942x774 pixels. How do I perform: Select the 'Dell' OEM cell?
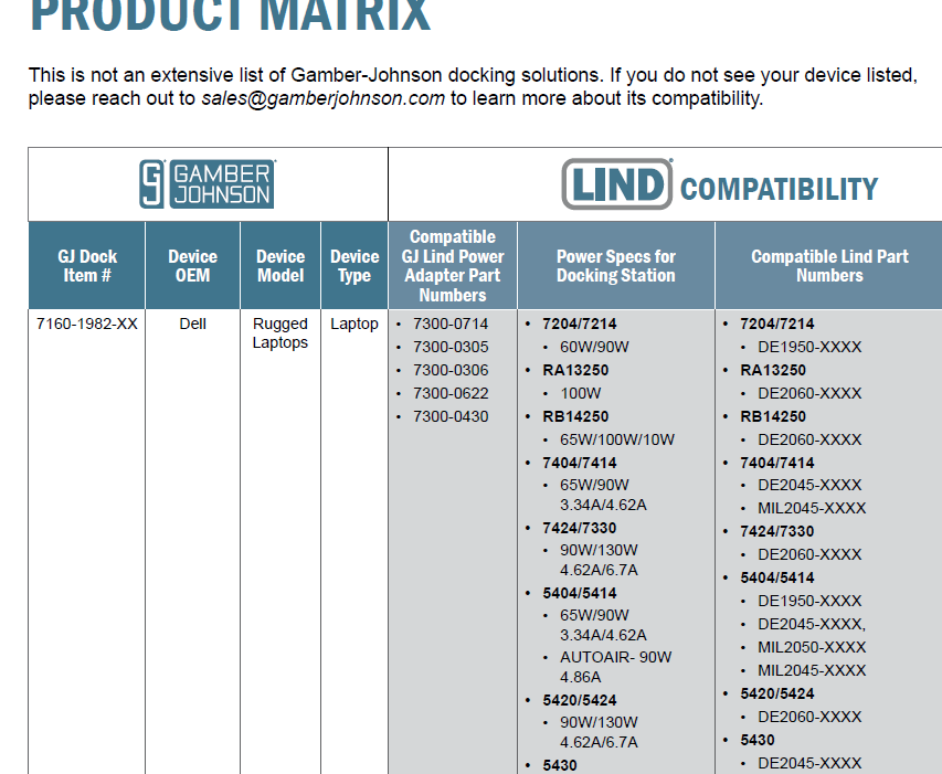point(192,324)
